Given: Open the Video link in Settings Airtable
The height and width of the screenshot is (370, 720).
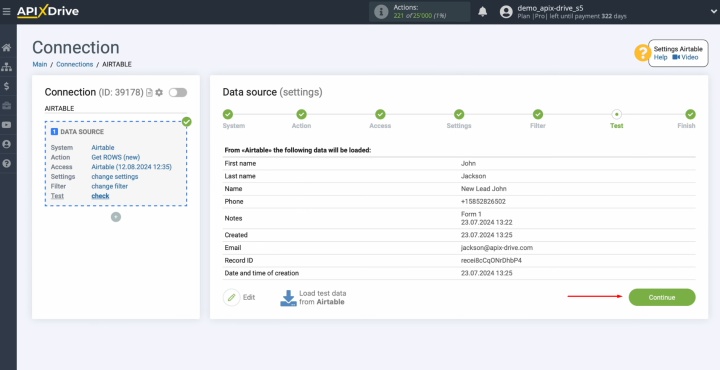Looking at the screenshot, I should (685, 57).
